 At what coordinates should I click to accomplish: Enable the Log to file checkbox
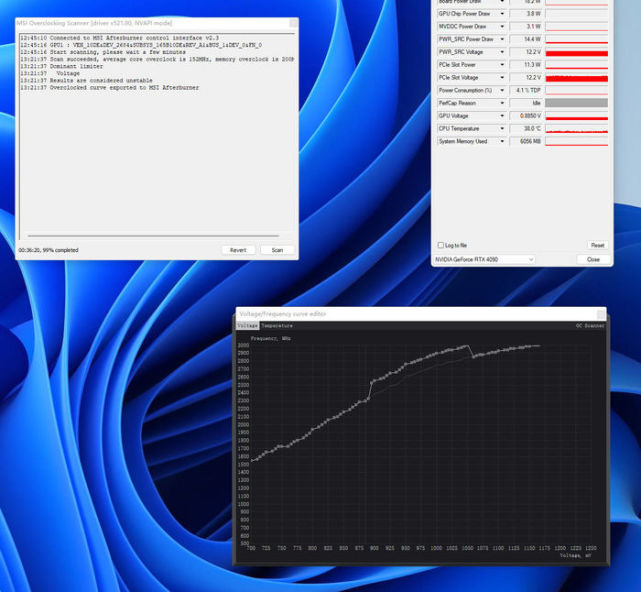click(441, 245)
